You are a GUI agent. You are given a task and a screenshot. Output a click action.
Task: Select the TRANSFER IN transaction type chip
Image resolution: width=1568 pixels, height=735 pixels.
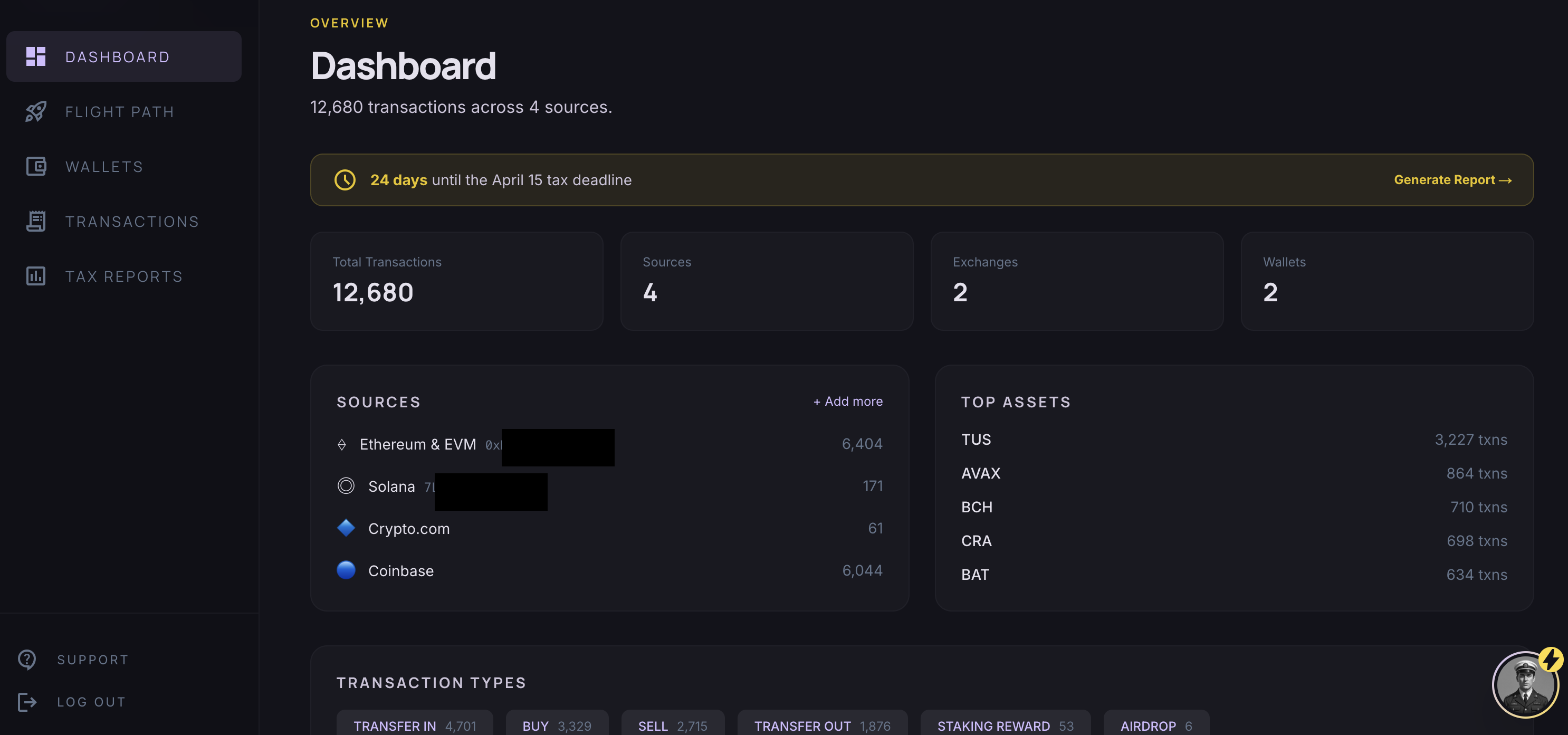(415, 726)
